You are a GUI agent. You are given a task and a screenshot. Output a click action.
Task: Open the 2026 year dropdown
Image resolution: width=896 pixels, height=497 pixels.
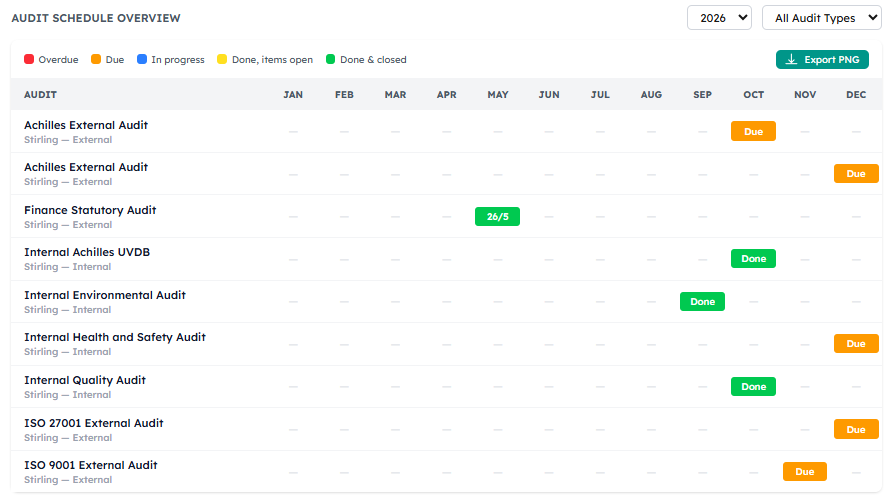(719, 18)
